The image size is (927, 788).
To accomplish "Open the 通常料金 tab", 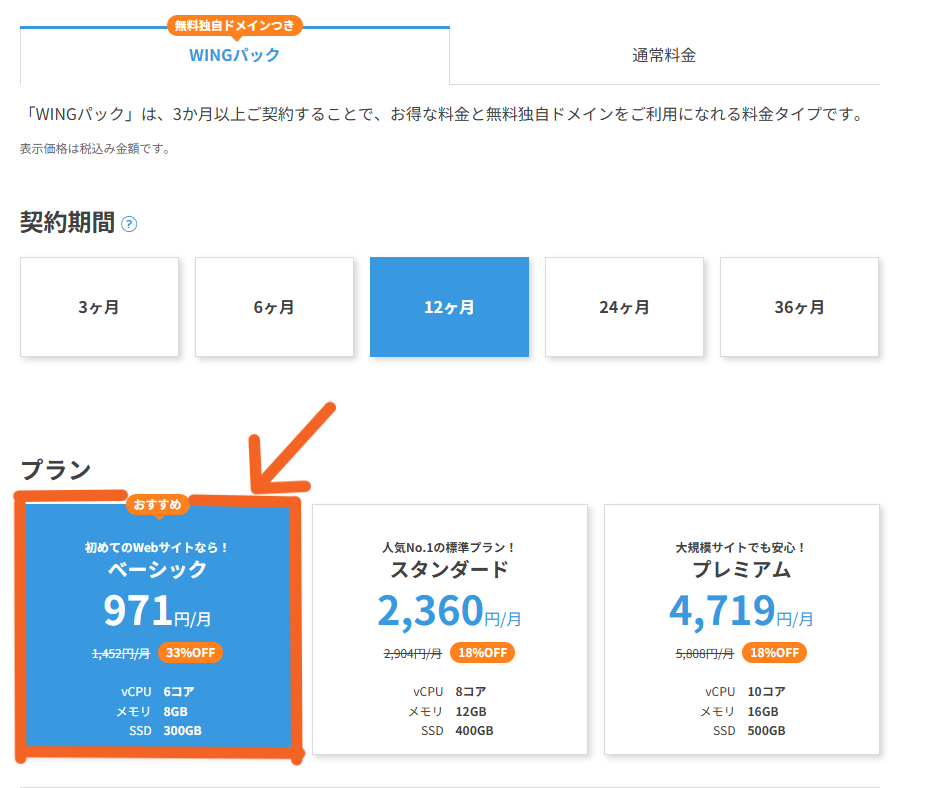I will 664,55.
